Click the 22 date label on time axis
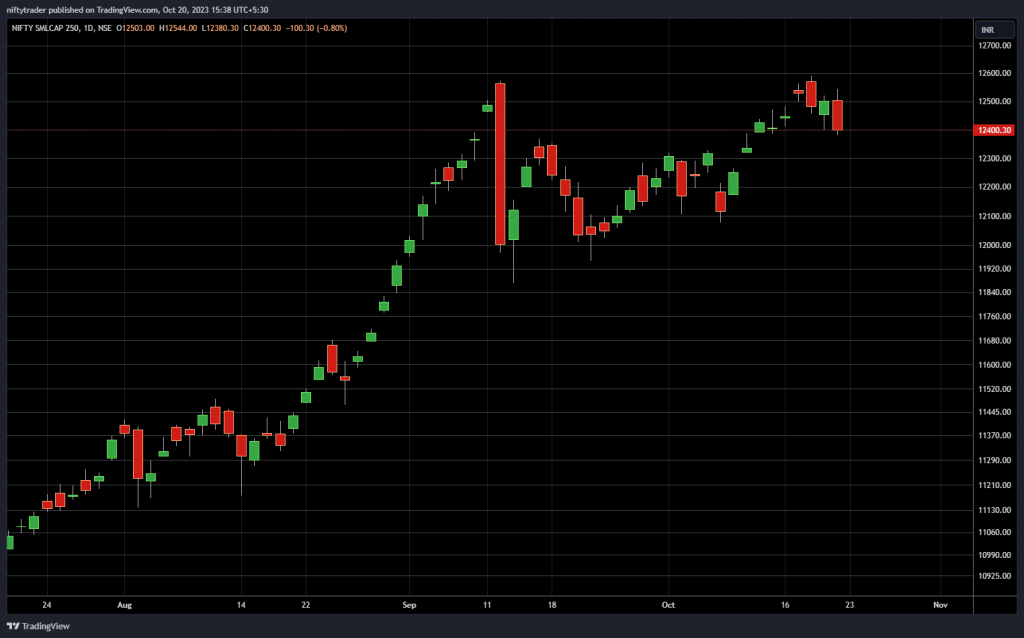Viewport: 1024px width, 638px height. 306,605
